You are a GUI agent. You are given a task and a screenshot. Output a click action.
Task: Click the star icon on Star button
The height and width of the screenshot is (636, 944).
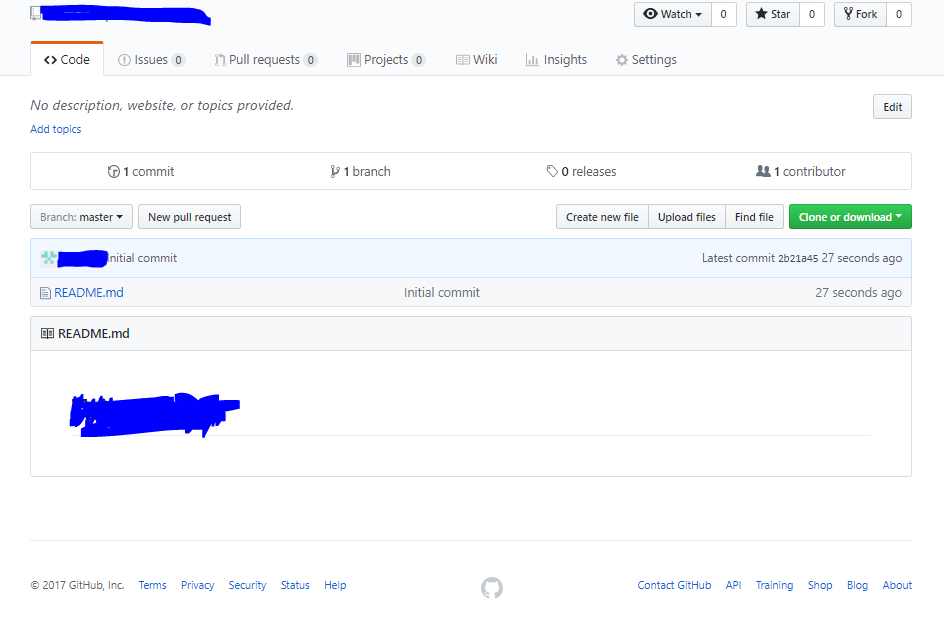click(762, 13)
